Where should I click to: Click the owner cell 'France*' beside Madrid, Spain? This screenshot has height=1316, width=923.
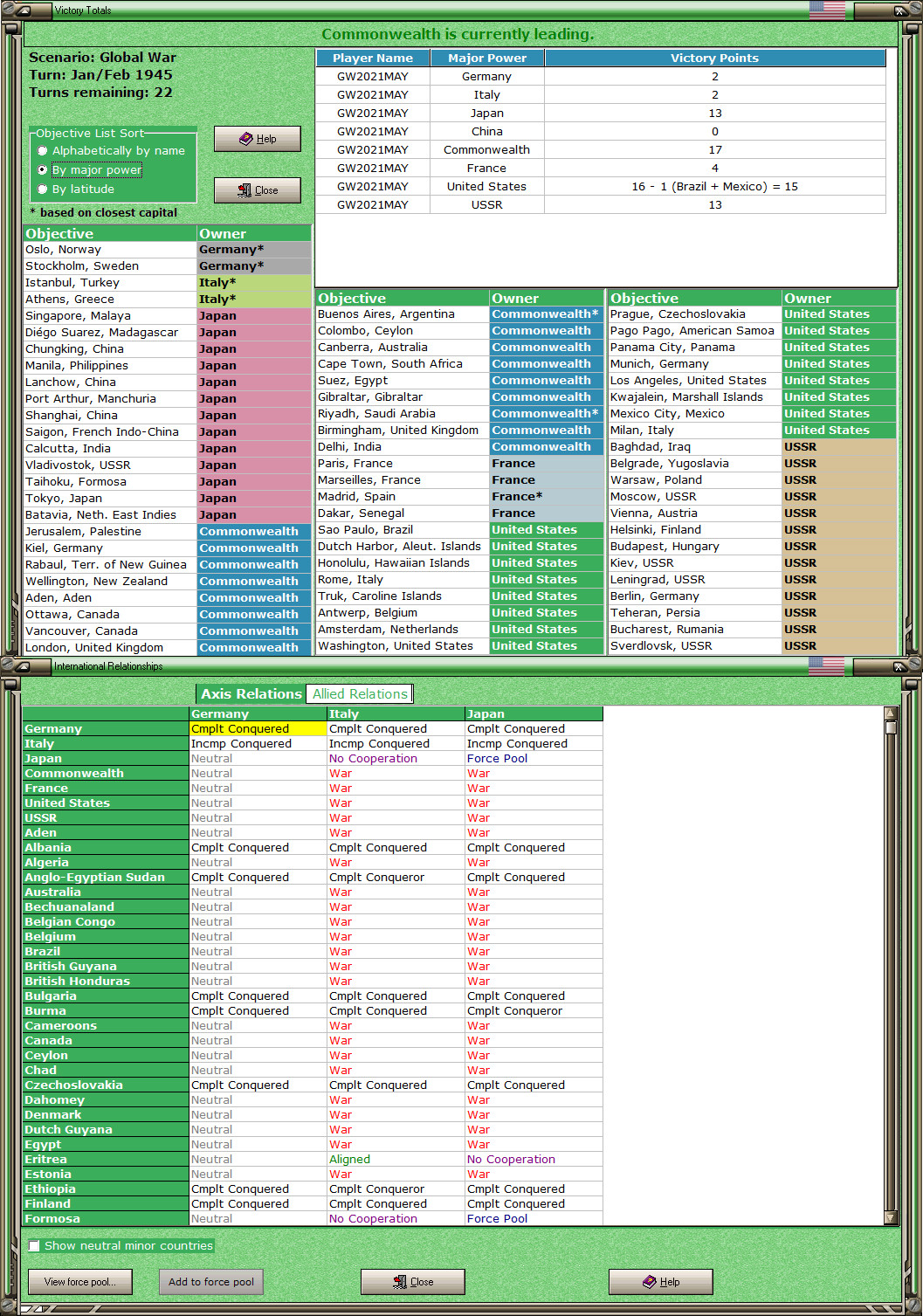point(547,497)
